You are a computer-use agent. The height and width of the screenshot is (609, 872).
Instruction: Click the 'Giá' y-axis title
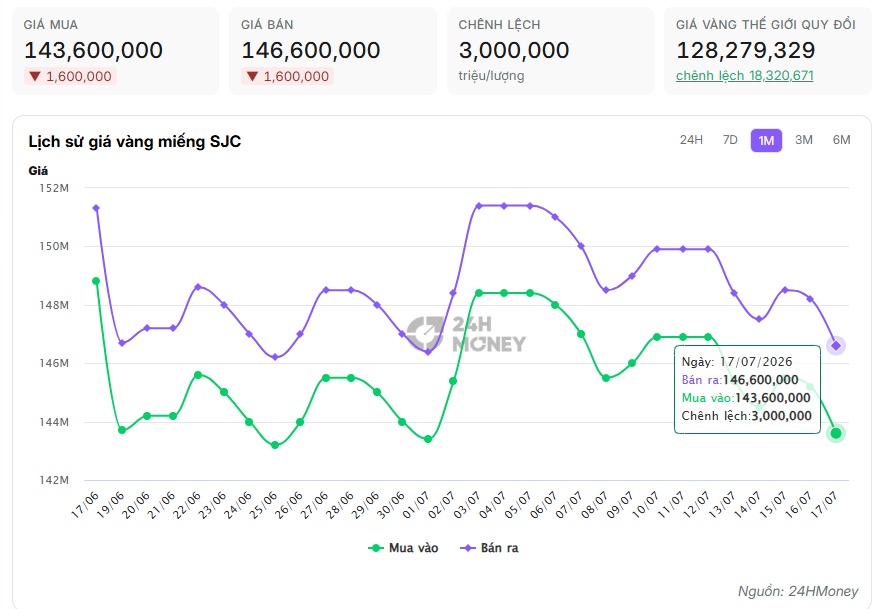(38, 171)
